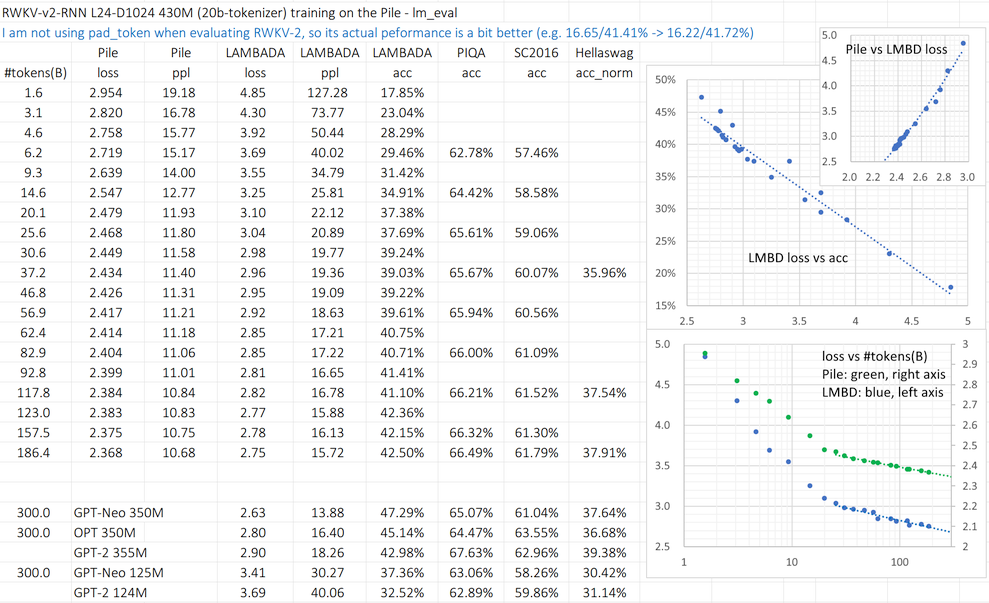
Task: Select the OPT 350M model cell
Action: click(112, 532)
